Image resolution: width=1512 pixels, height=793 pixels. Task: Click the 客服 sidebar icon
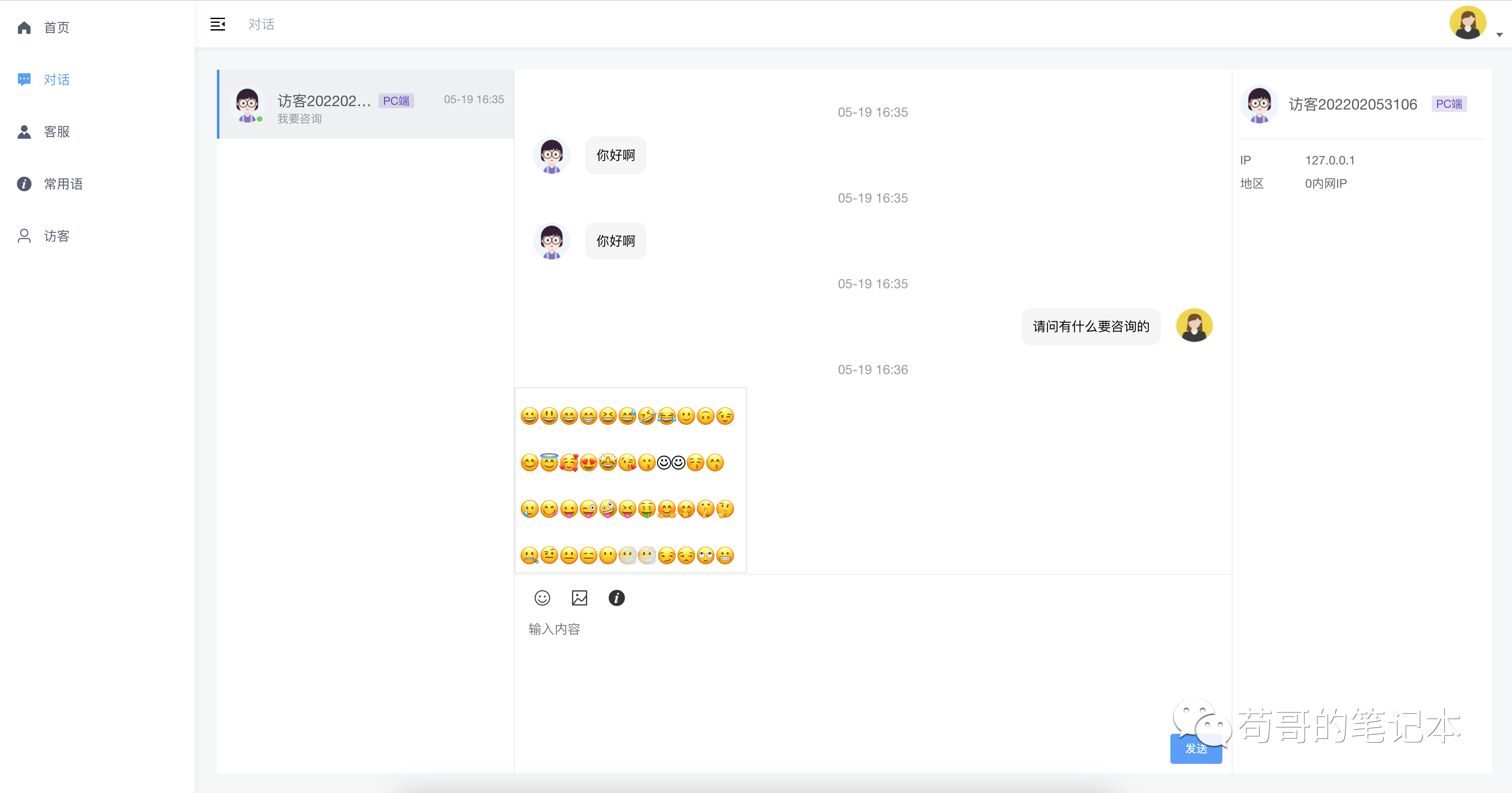point(24,132)
